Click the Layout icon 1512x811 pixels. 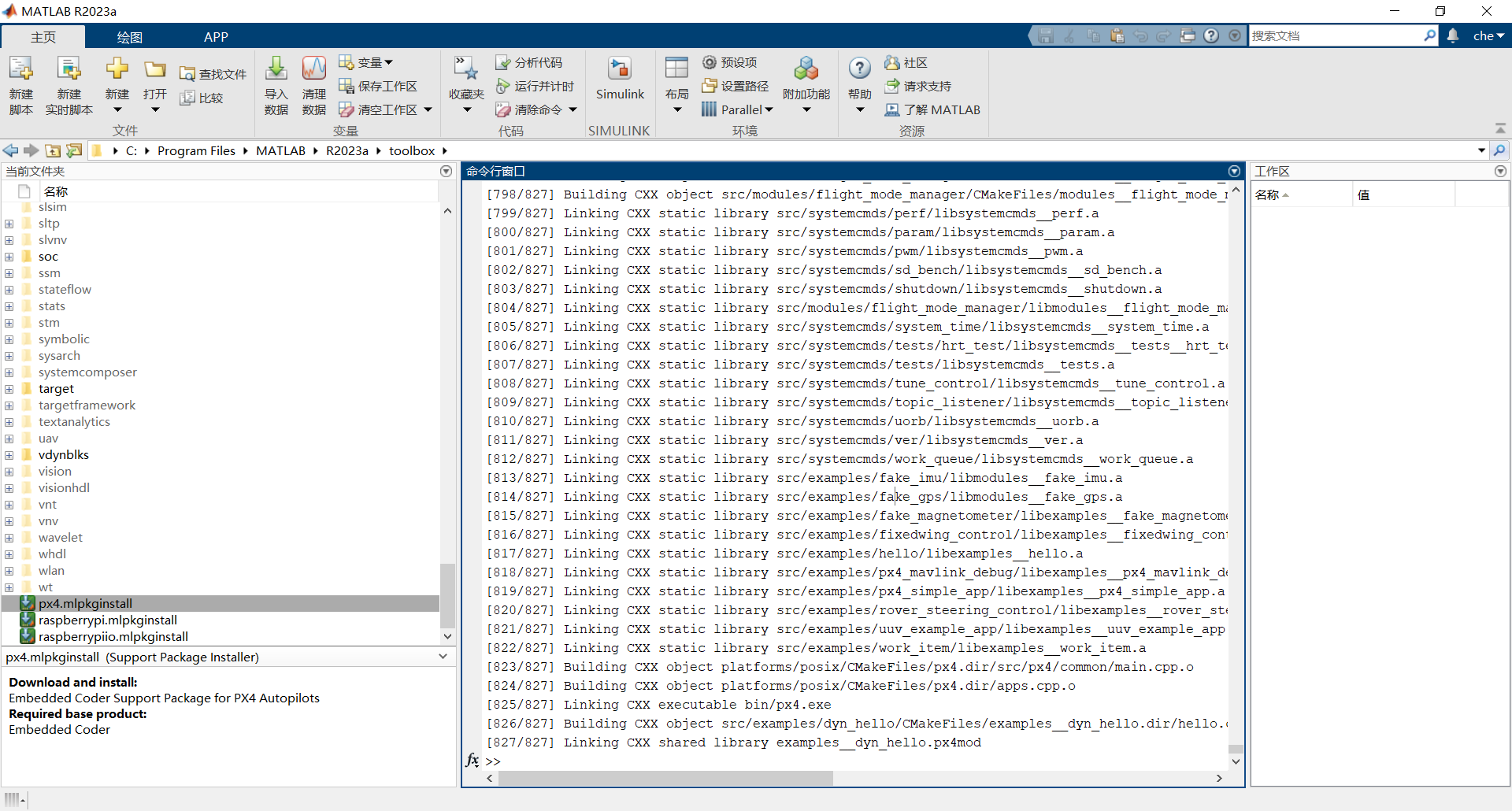click(676, 70)
